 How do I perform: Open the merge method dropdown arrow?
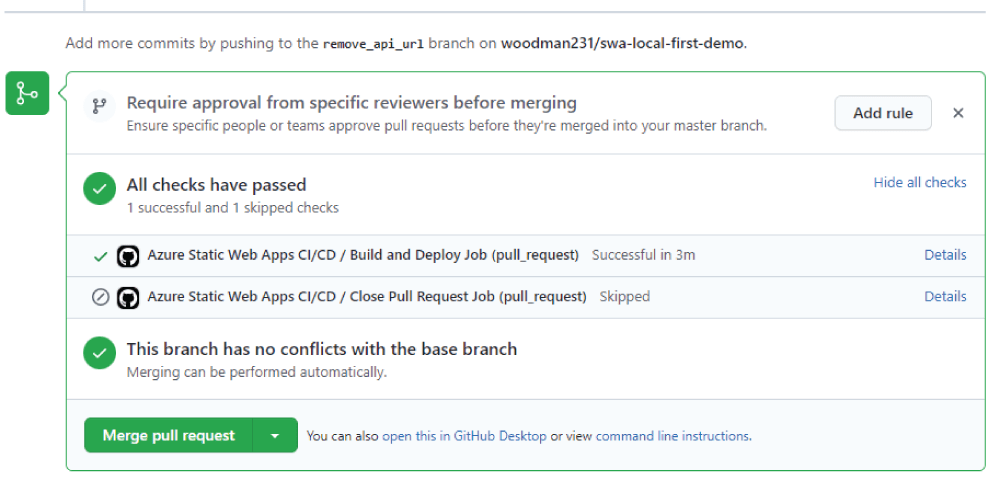275,436
